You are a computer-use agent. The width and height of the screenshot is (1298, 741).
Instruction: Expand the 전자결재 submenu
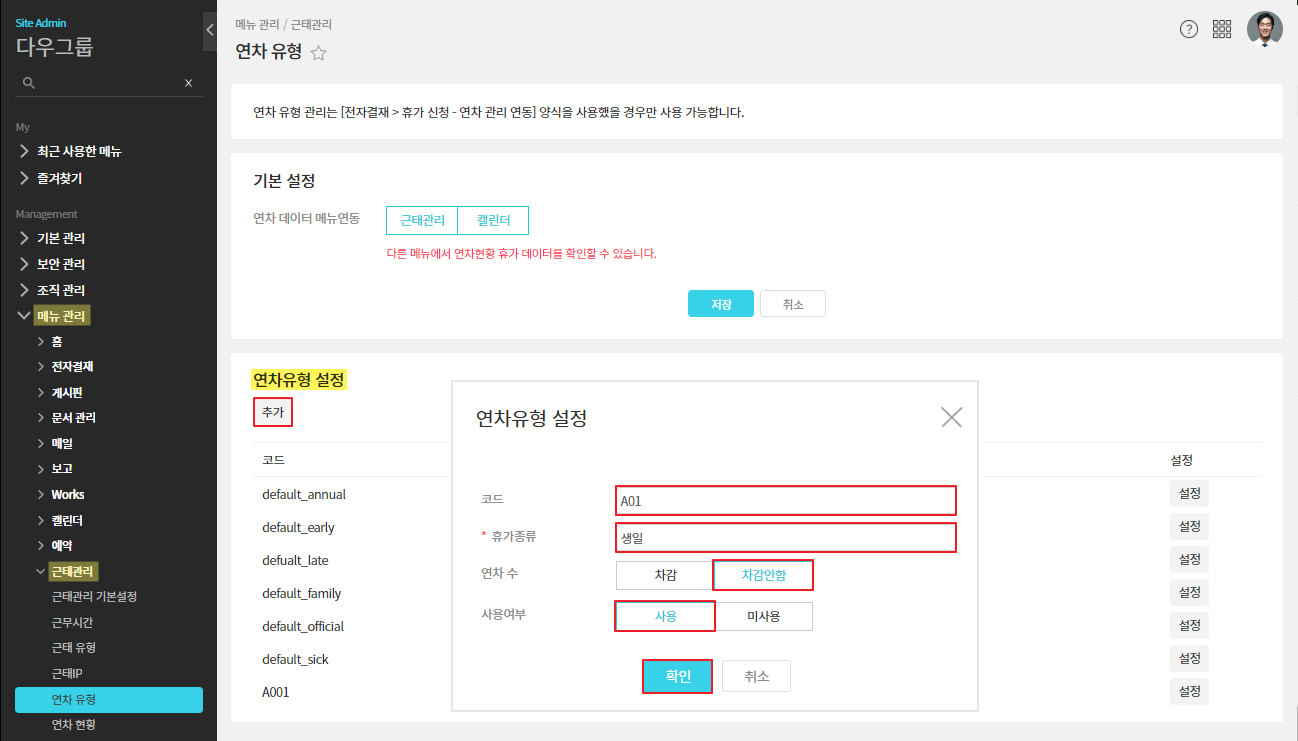(72, 367)
